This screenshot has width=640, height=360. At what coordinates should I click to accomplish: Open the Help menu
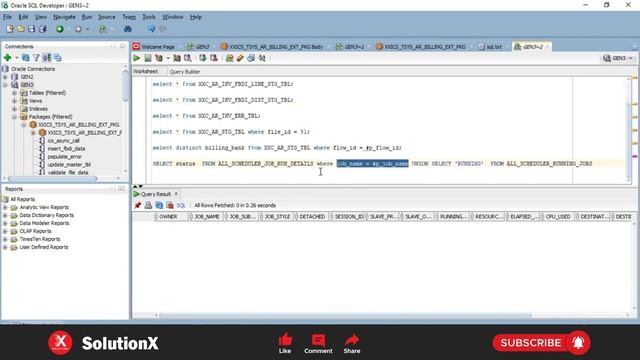[196, 17]
